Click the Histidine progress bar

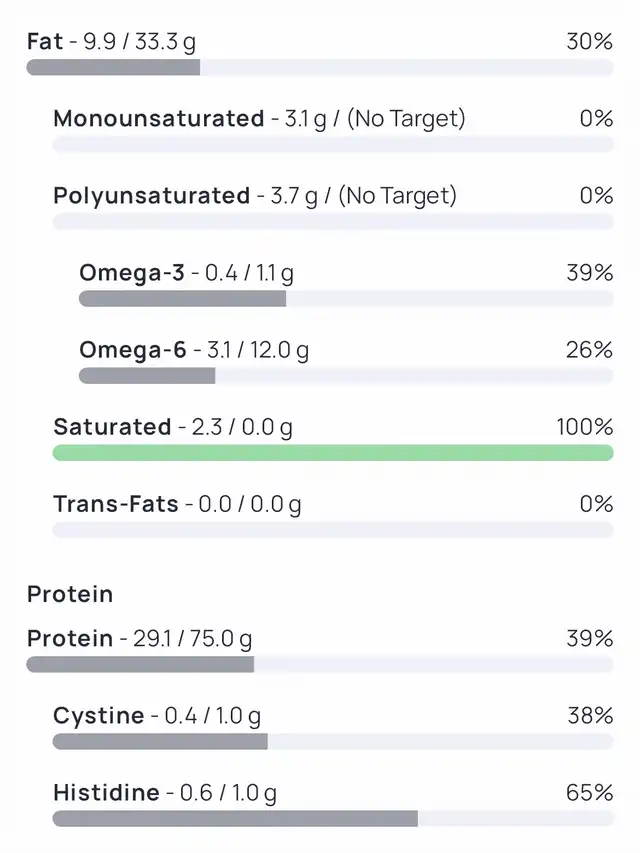(332, 819)
